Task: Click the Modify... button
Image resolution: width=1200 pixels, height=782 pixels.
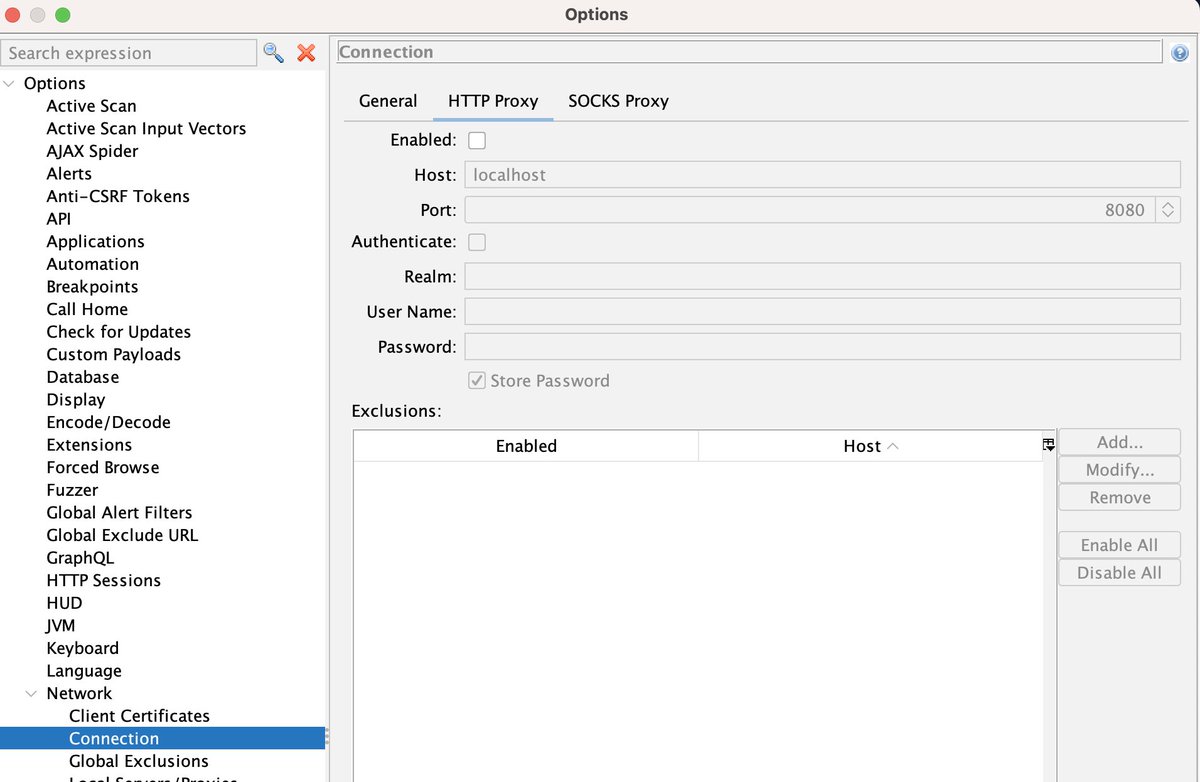Action: click(1120, 470)
